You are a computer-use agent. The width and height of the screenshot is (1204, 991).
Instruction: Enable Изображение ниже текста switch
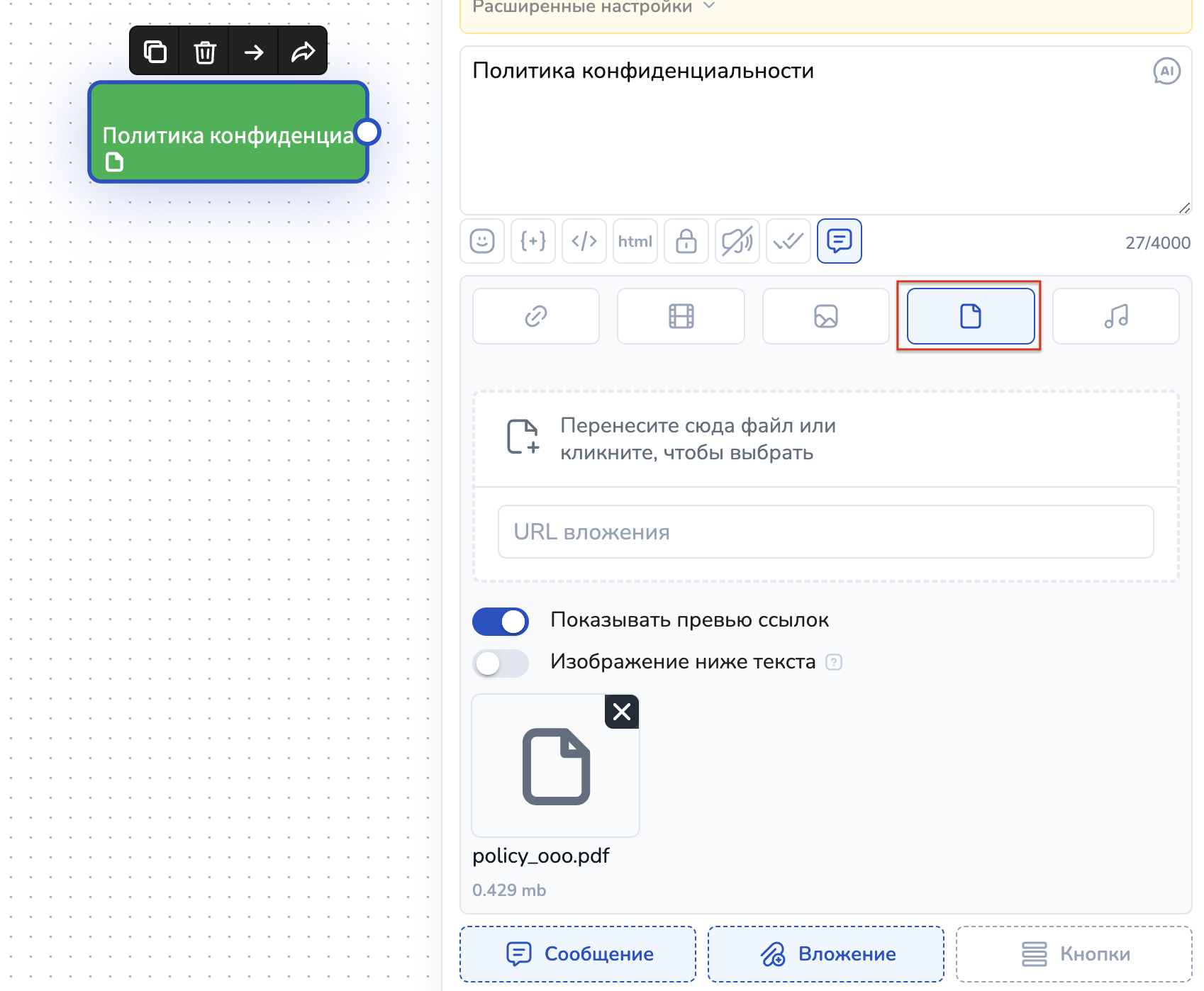501,664
